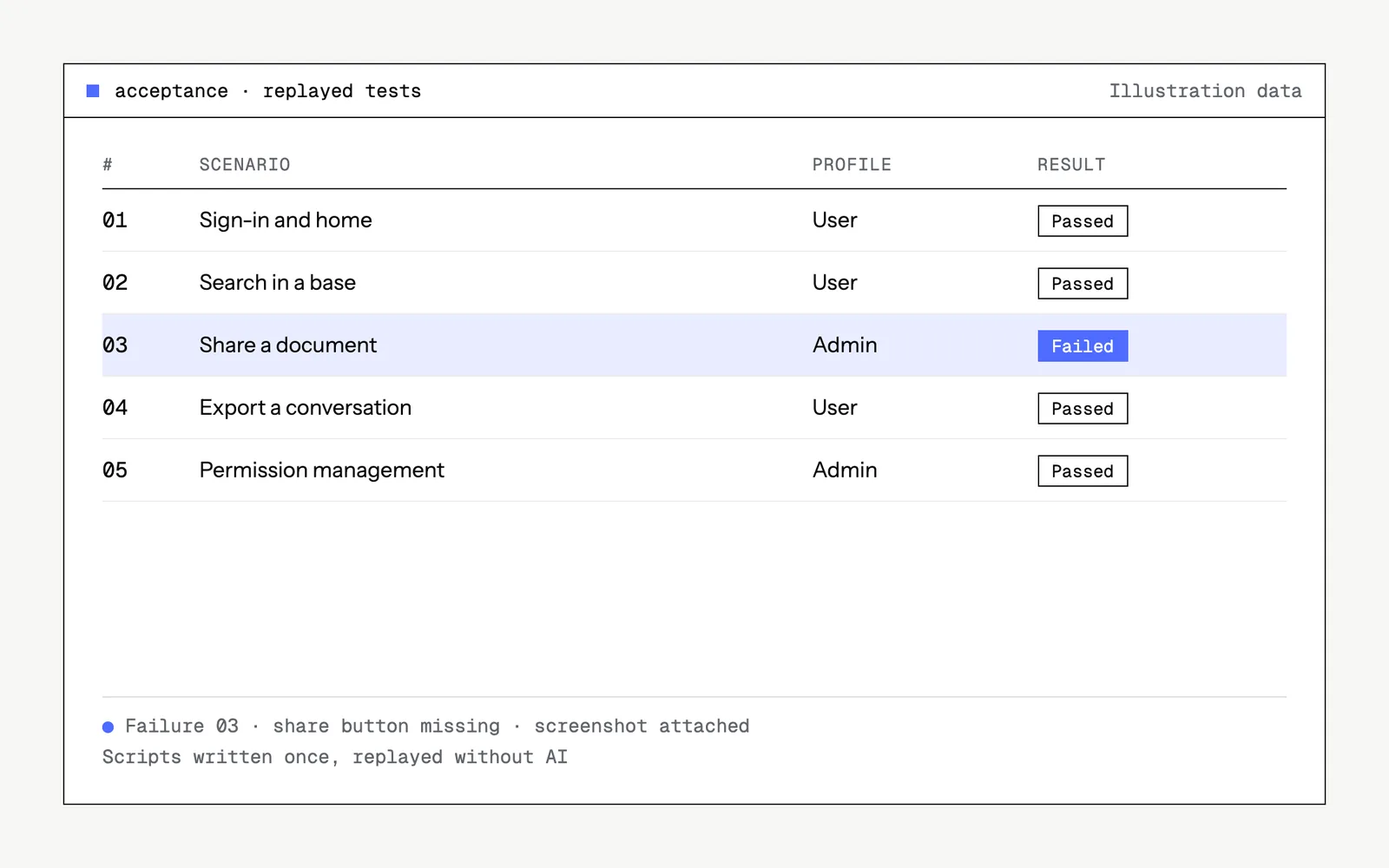Select the title "acceptance · replayed tests"
1389x868 pixels.
tap(267, 91)
